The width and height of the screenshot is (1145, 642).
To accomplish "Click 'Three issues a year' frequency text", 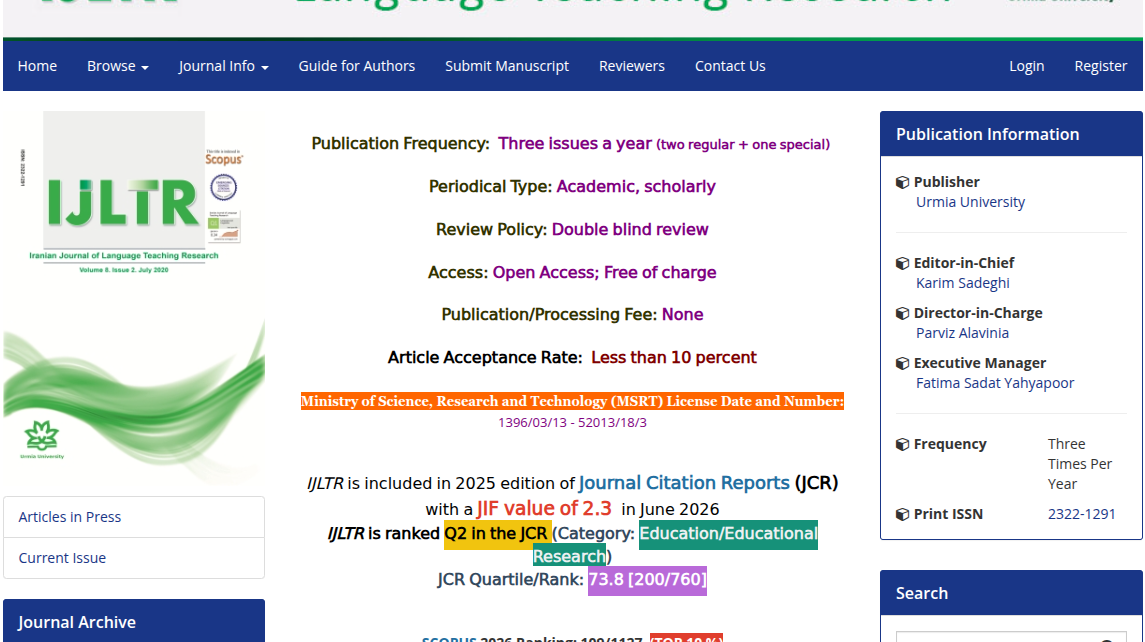I will (575, 143).
